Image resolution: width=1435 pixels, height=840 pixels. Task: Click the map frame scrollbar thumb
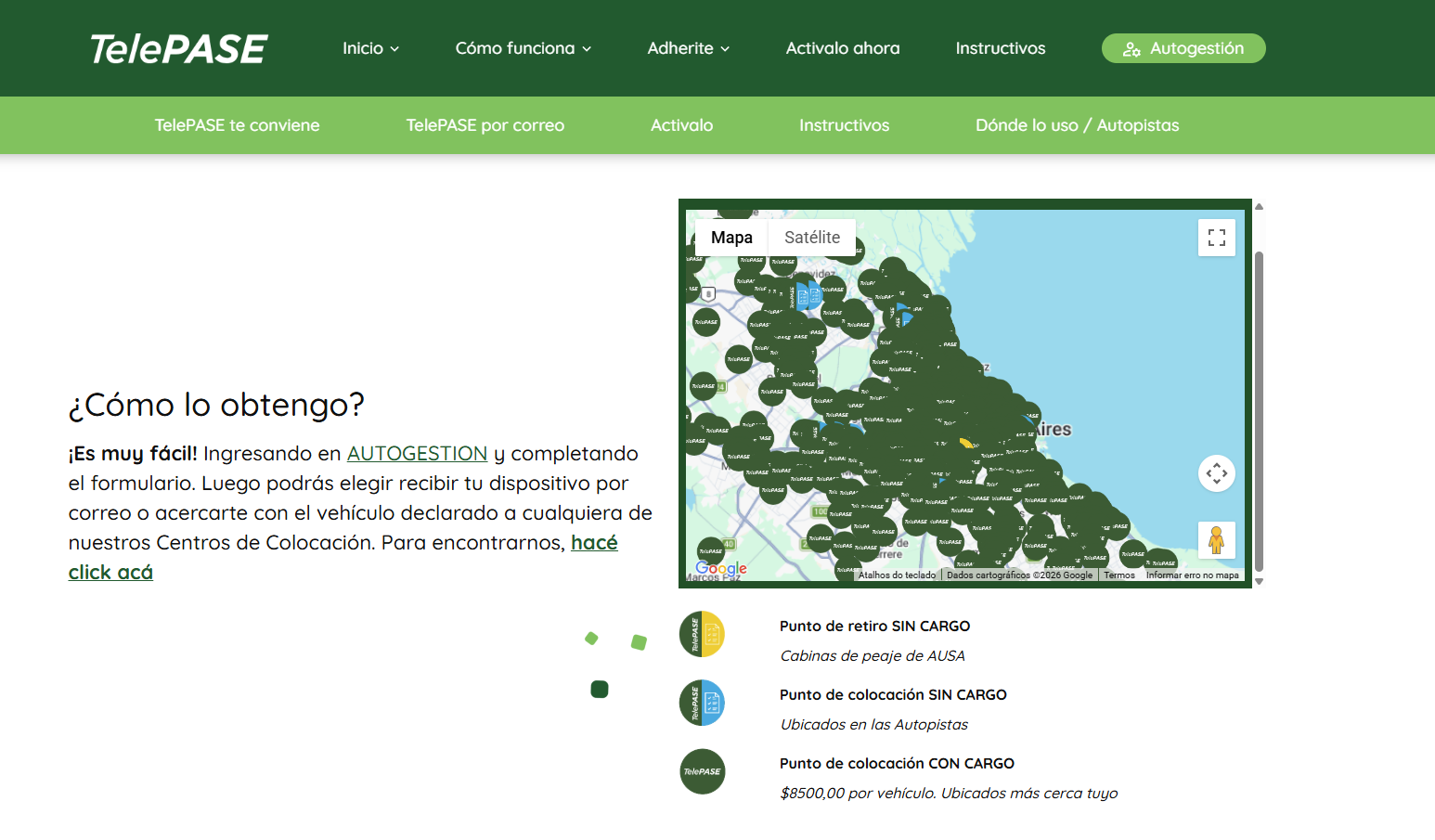tap(1260, 411)
